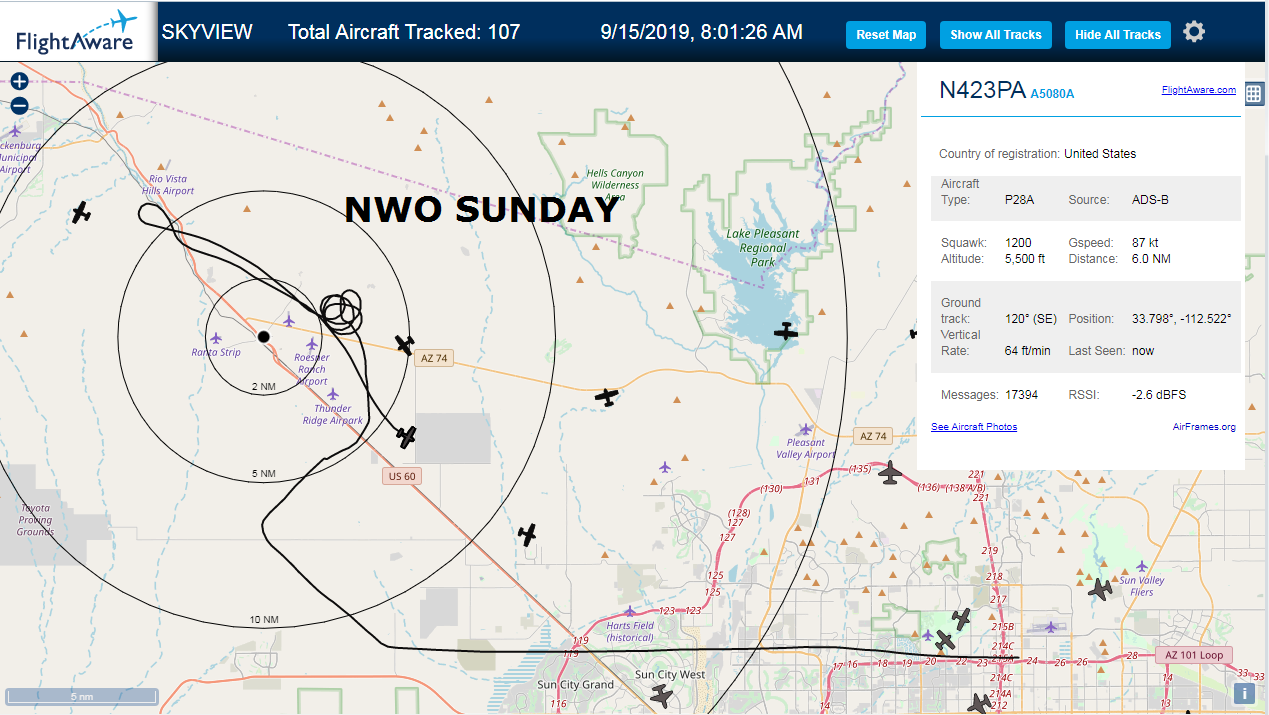Open See Aircraft Photos link
This screenshot has height=715, width=1269.
tap(974, 427)
